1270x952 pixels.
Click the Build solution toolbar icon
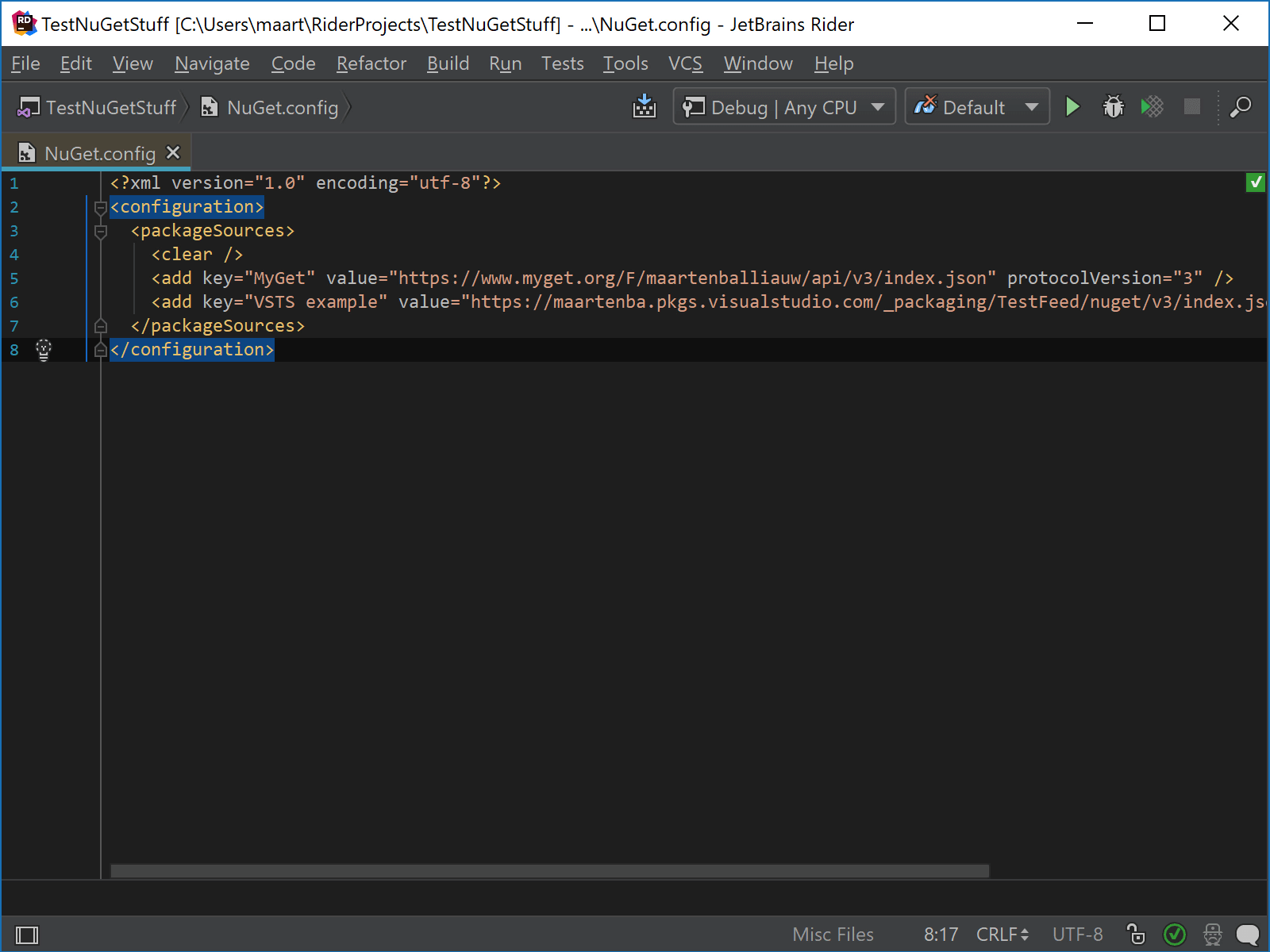(x=645, y=106)
